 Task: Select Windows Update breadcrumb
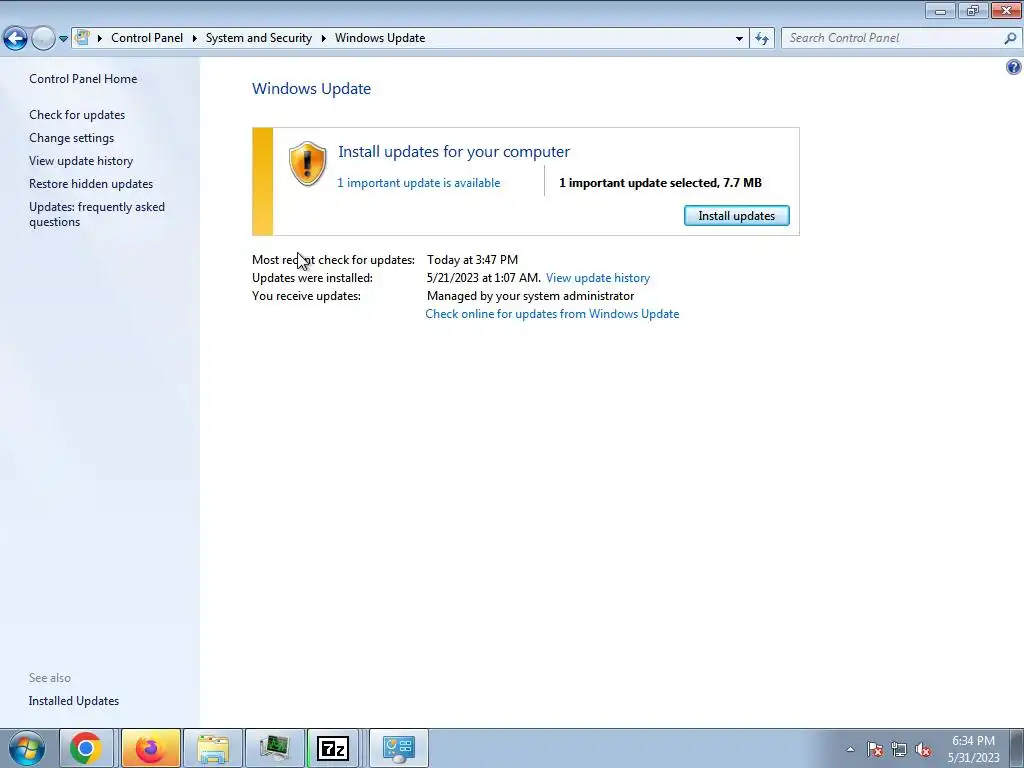[380, 38]
